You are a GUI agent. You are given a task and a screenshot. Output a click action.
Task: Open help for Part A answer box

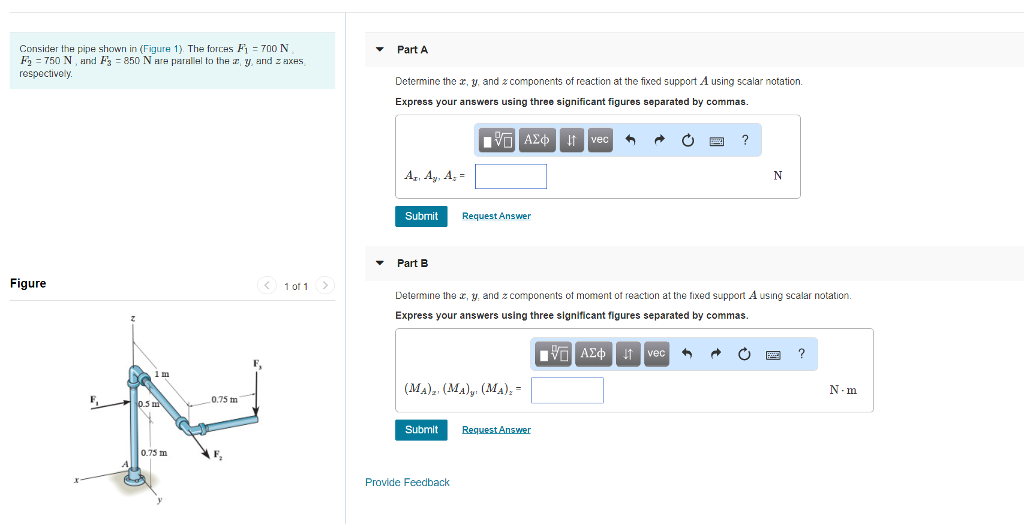click(745, 141)
